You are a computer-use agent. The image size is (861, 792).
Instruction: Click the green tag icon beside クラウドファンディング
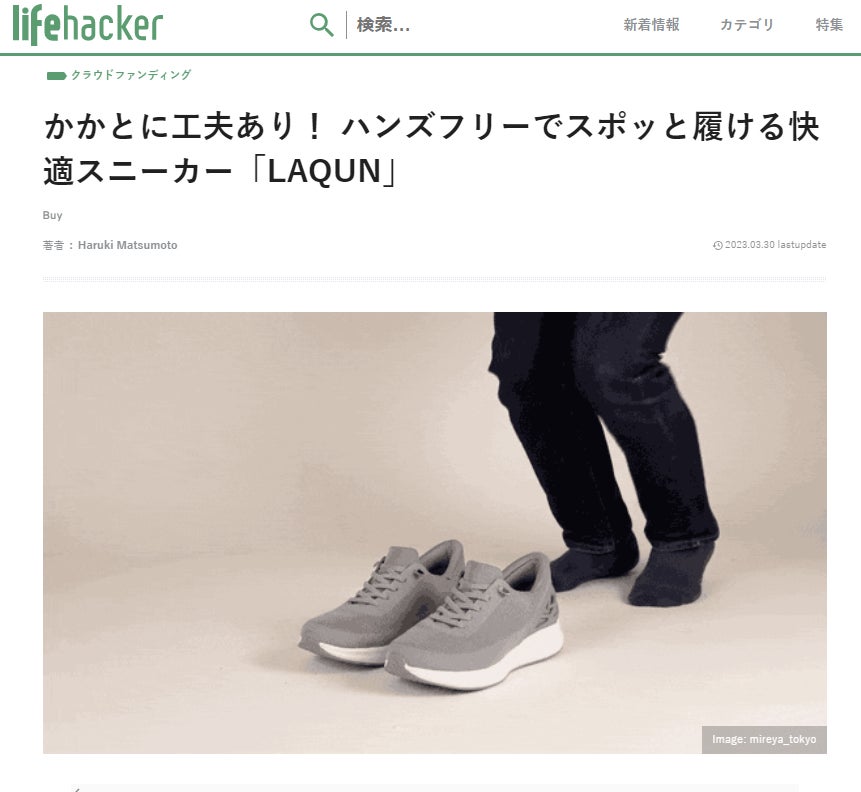point(56,76)
